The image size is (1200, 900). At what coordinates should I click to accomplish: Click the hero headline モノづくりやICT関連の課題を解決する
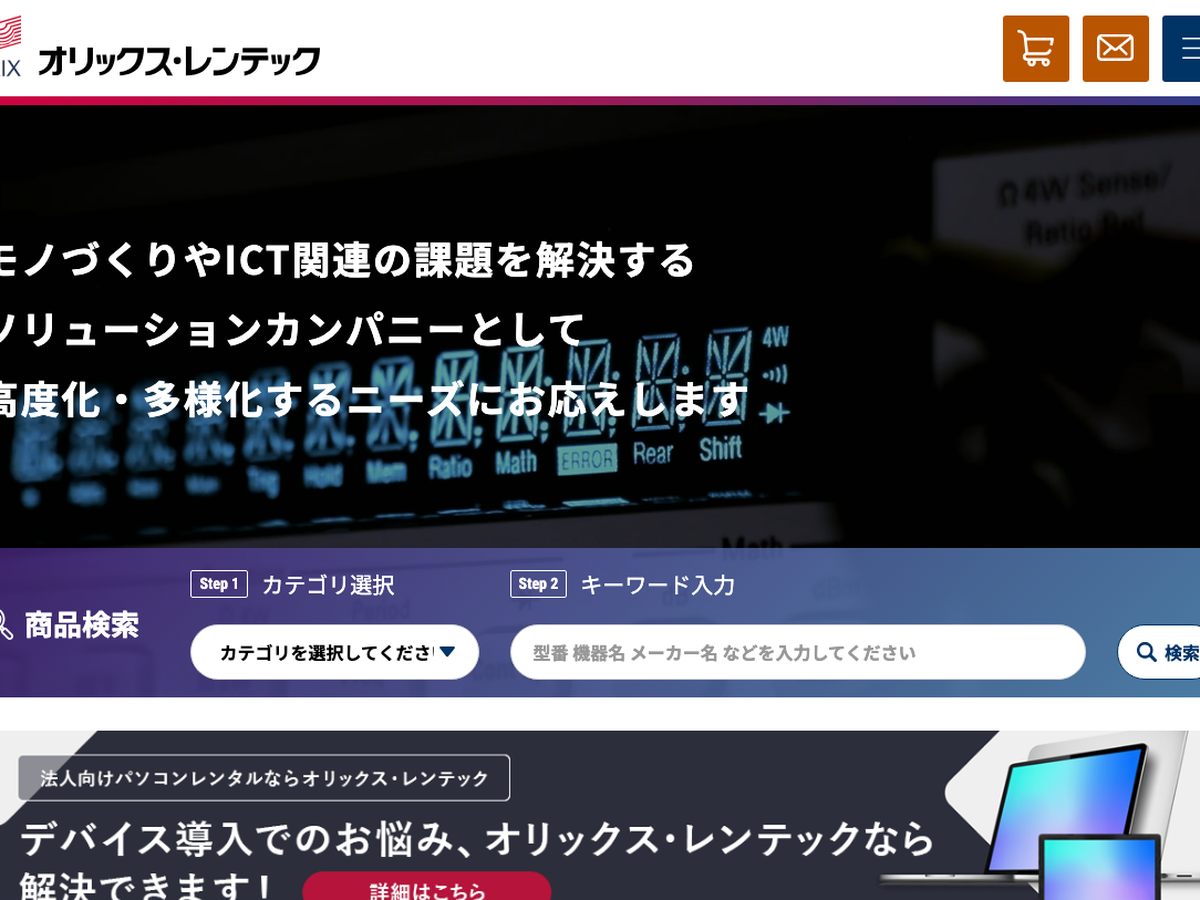point(345,260)
